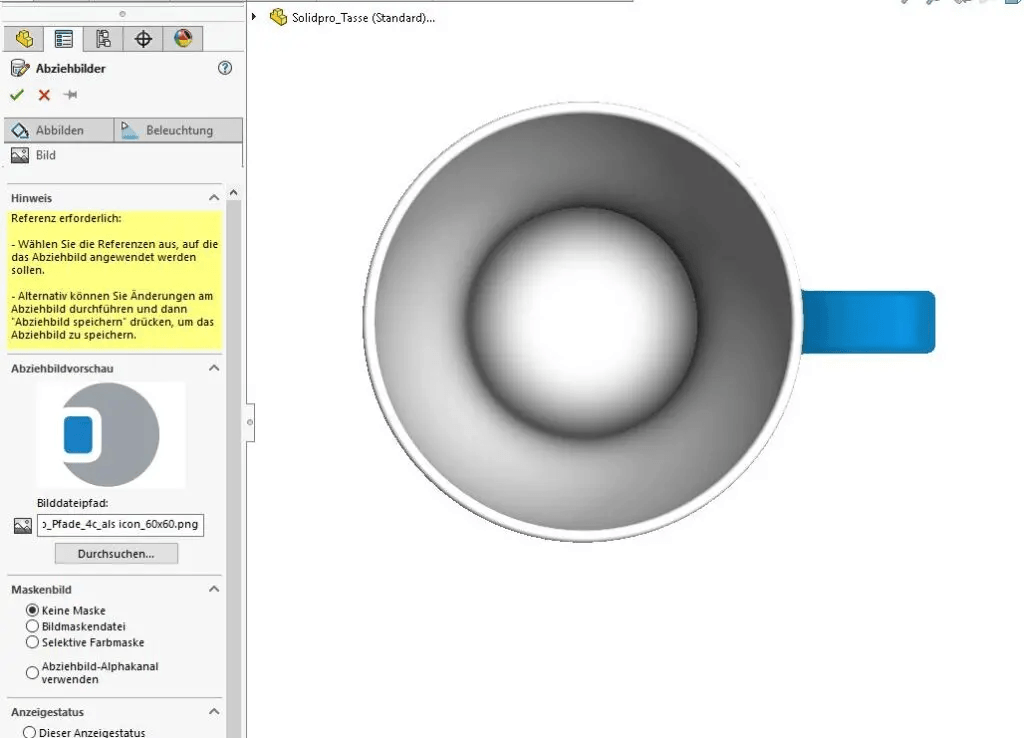Pin the Abziehbilder panel open
The height and width of the screenshot is (738, 1024).
(70, 95)
